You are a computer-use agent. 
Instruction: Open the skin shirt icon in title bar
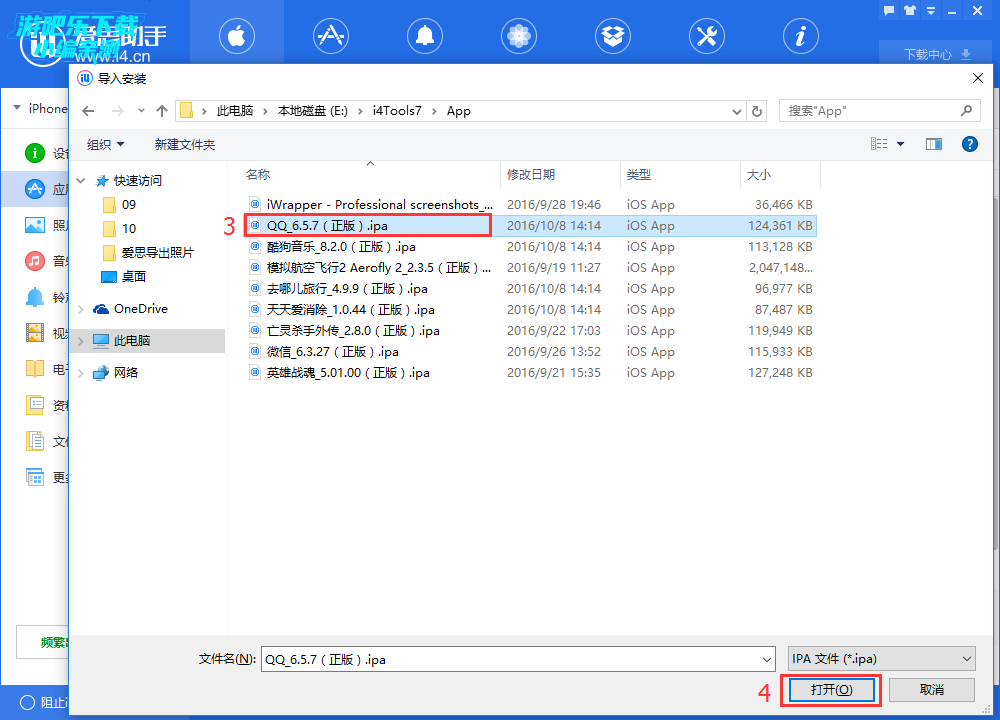pyautogui.click(x=910, y=10)
